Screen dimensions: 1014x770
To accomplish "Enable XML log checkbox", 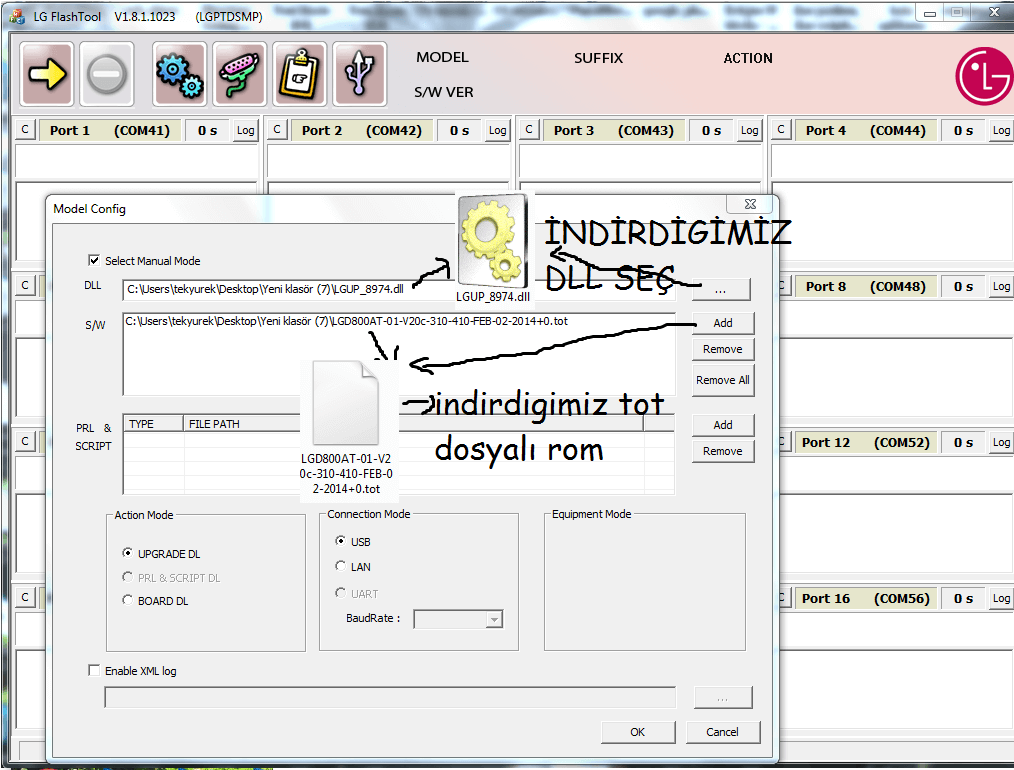I will 95,670.
